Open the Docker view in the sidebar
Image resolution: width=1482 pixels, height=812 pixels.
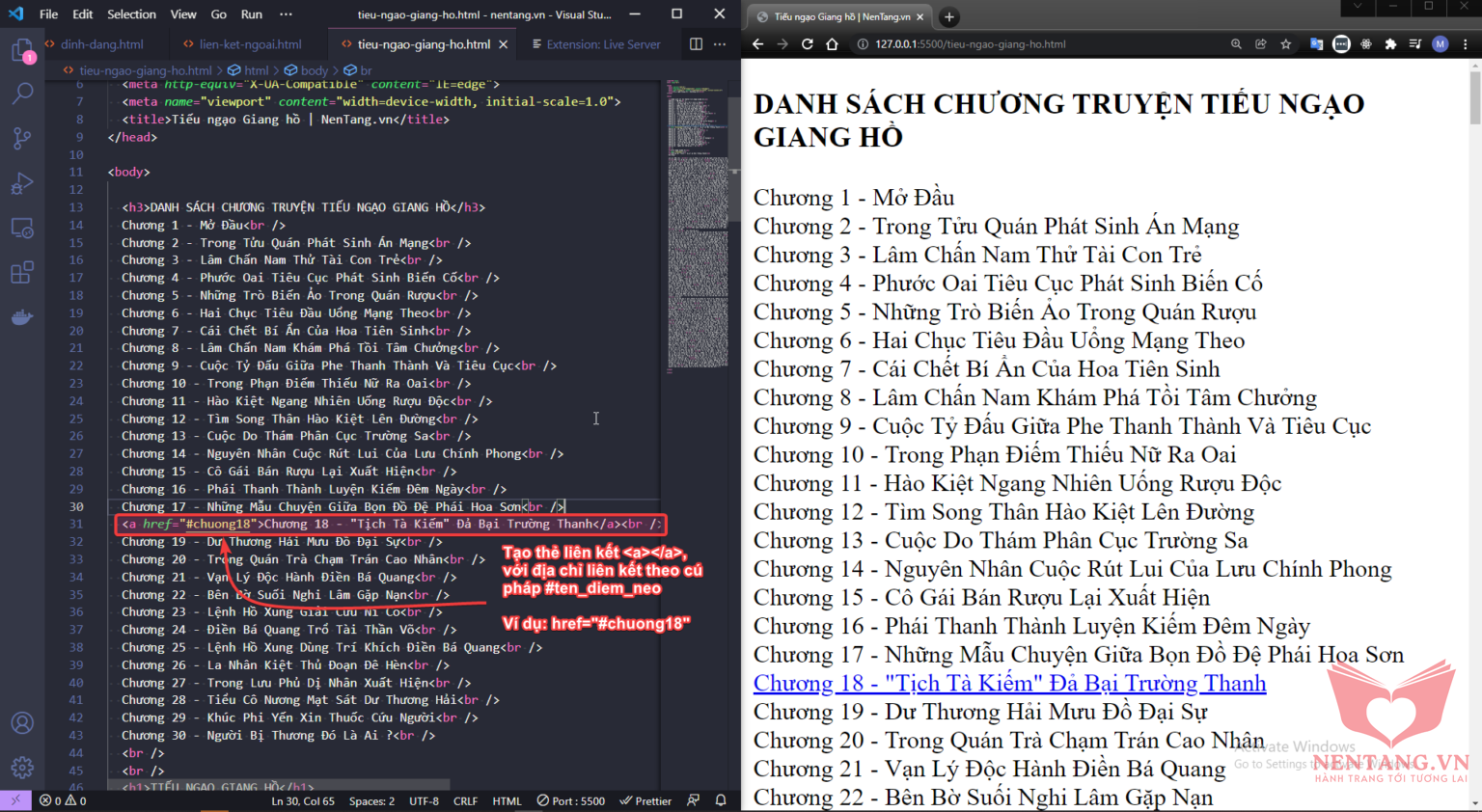click(21, 317)
